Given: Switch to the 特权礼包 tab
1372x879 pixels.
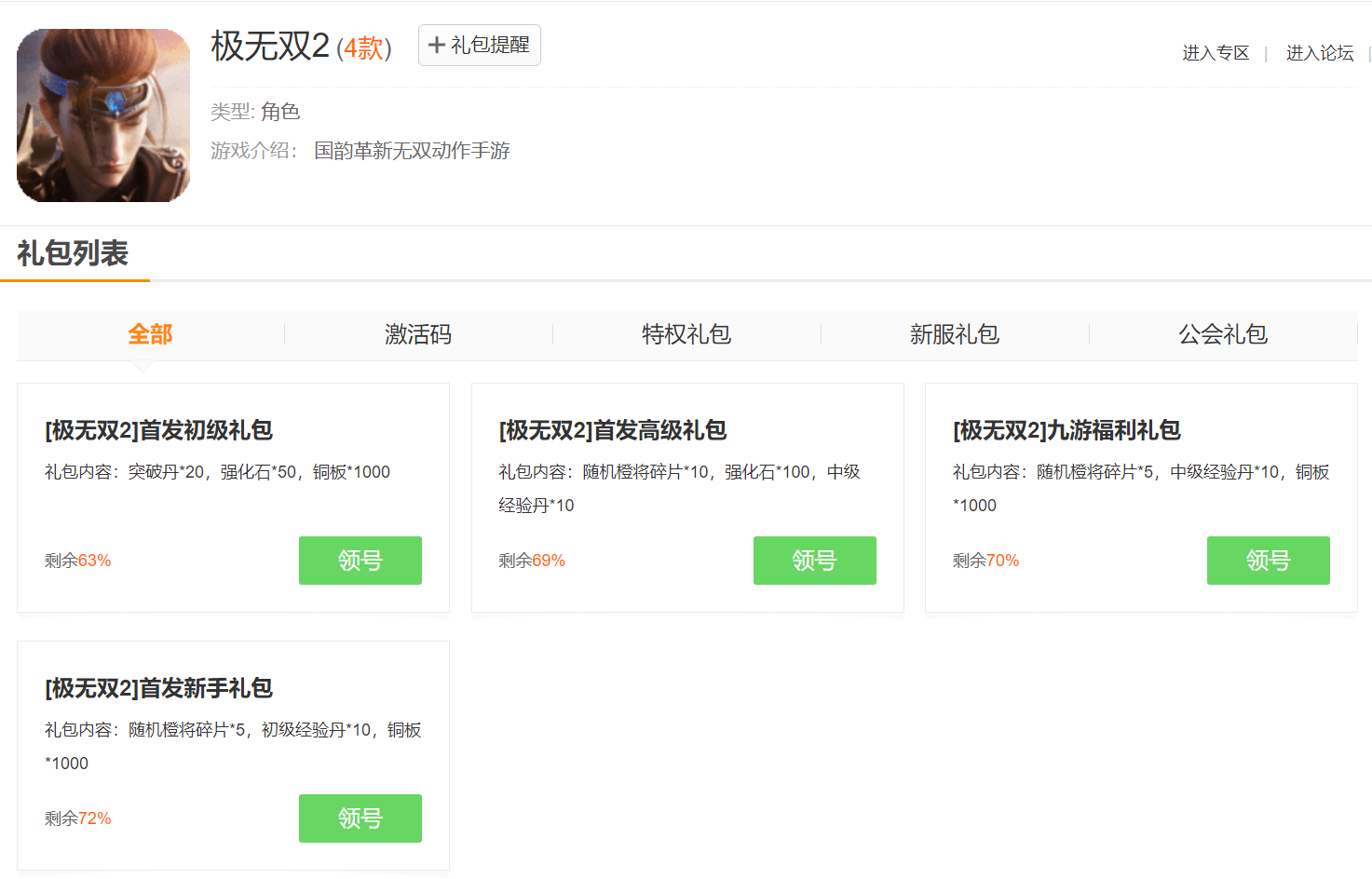Looking at the screenshot, I should click(686, 334).
